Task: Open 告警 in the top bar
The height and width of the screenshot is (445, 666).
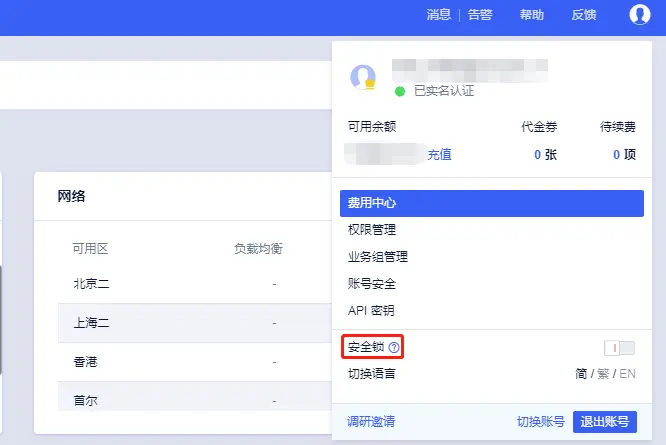Action: (480, 15)
